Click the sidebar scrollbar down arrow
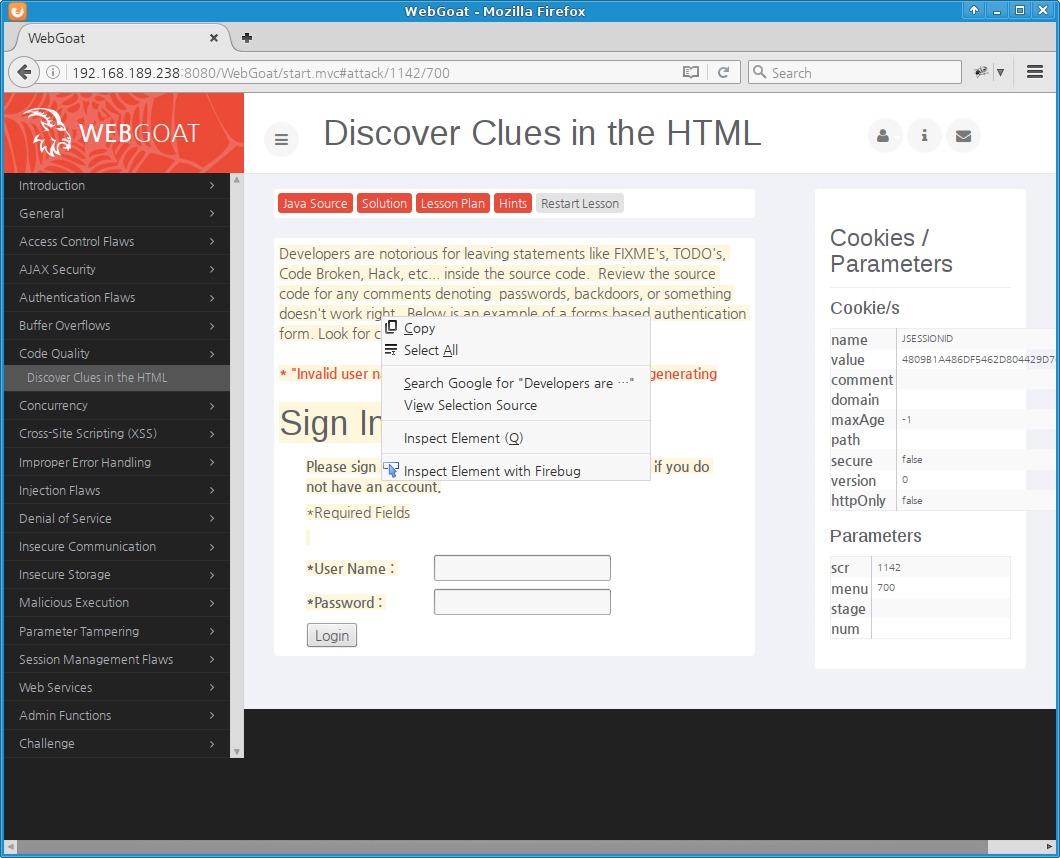The image size is (1060, 858). (237, 751)
